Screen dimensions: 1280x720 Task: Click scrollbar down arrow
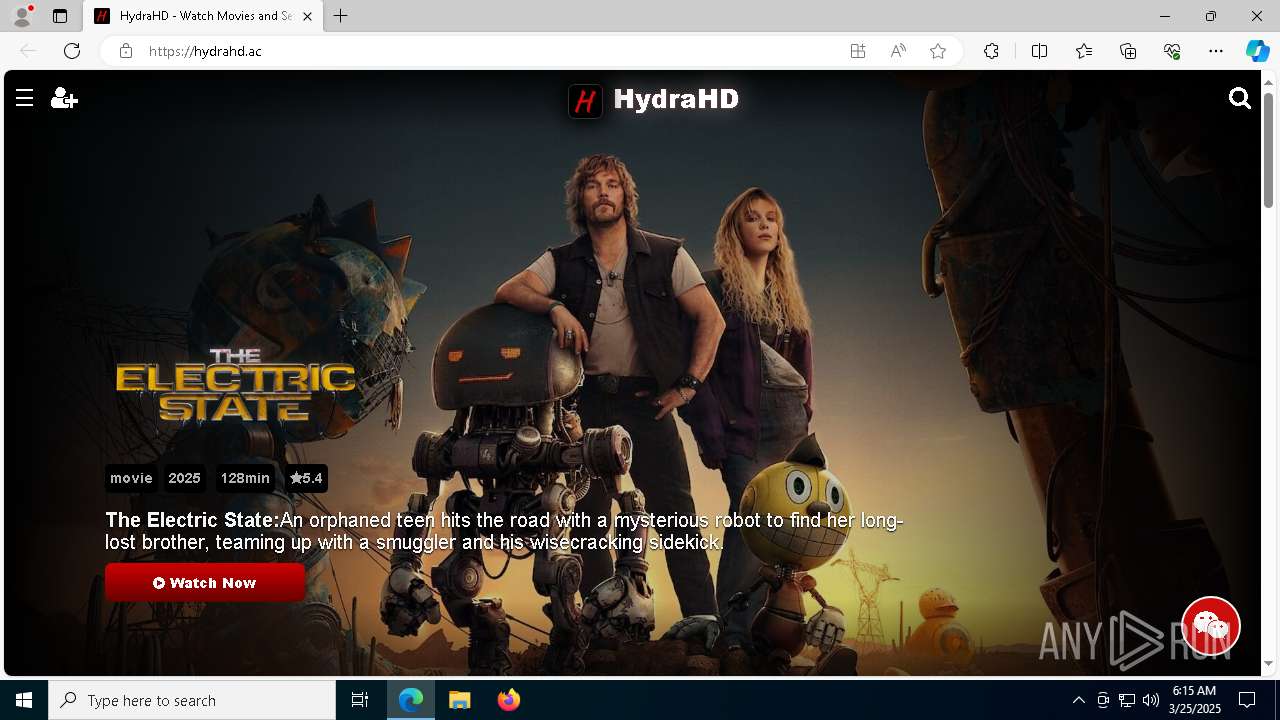tap(1268, 663)
